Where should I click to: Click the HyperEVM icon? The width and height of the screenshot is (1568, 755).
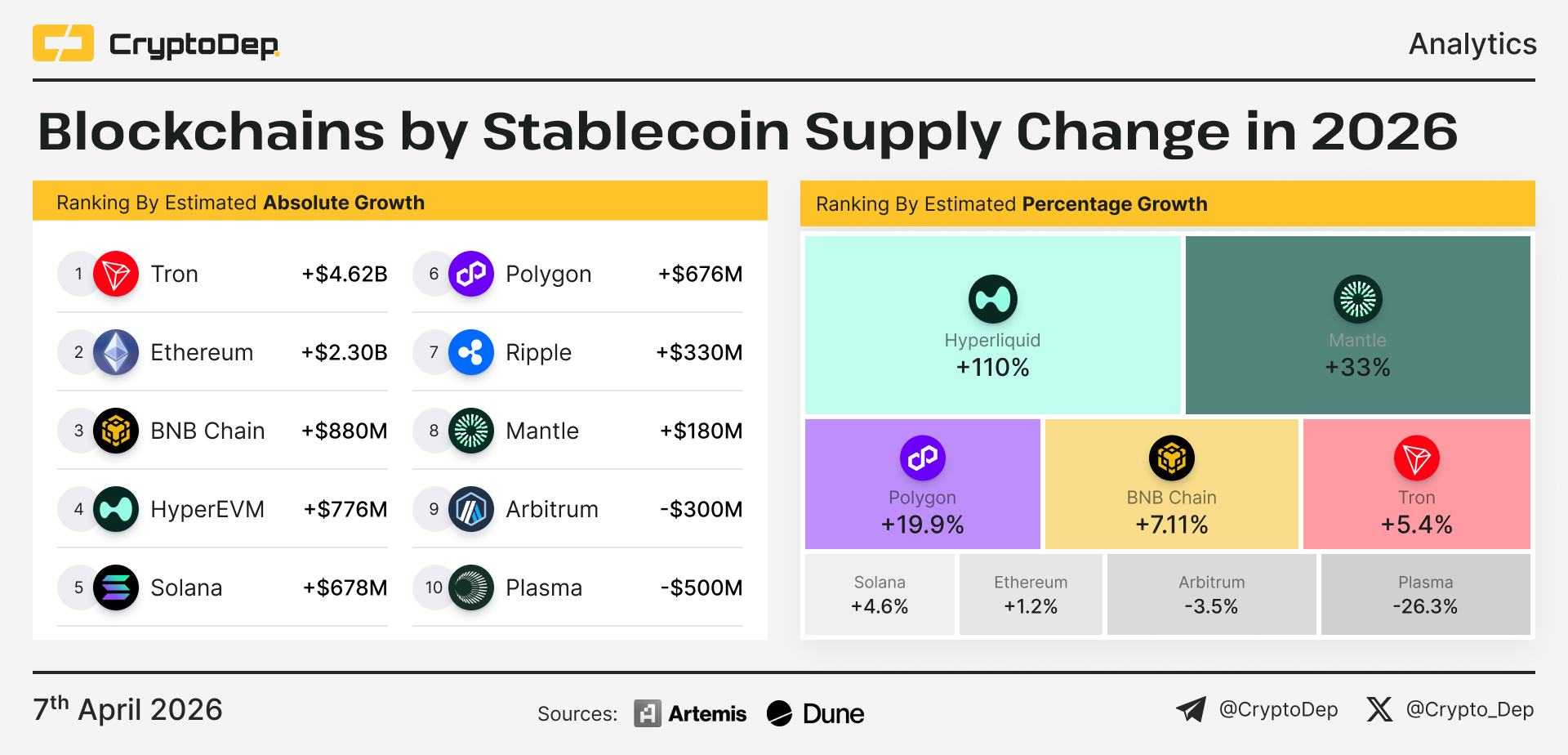click(x=116, y=509)
